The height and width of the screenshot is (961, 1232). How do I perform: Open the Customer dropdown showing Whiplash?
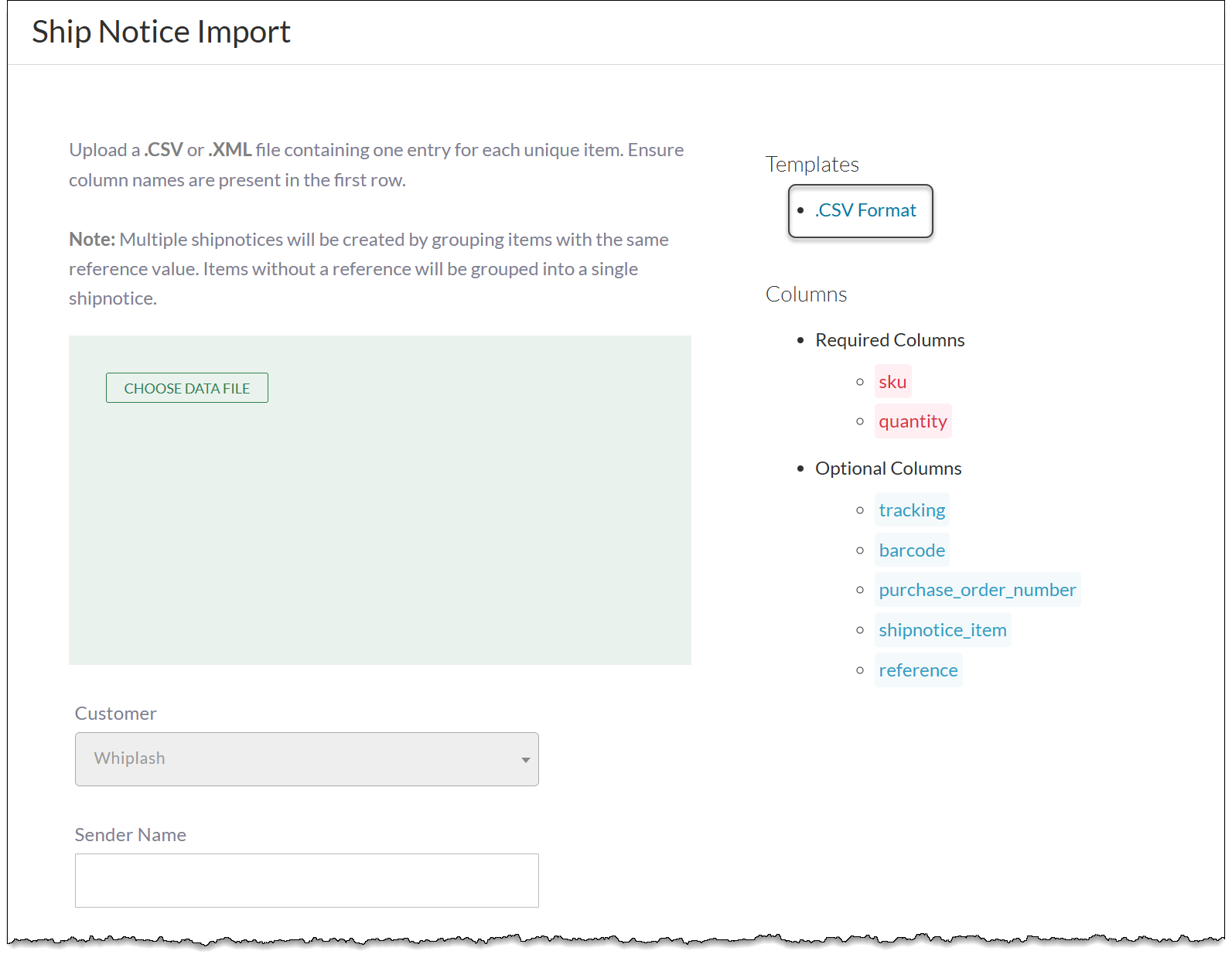307,759
